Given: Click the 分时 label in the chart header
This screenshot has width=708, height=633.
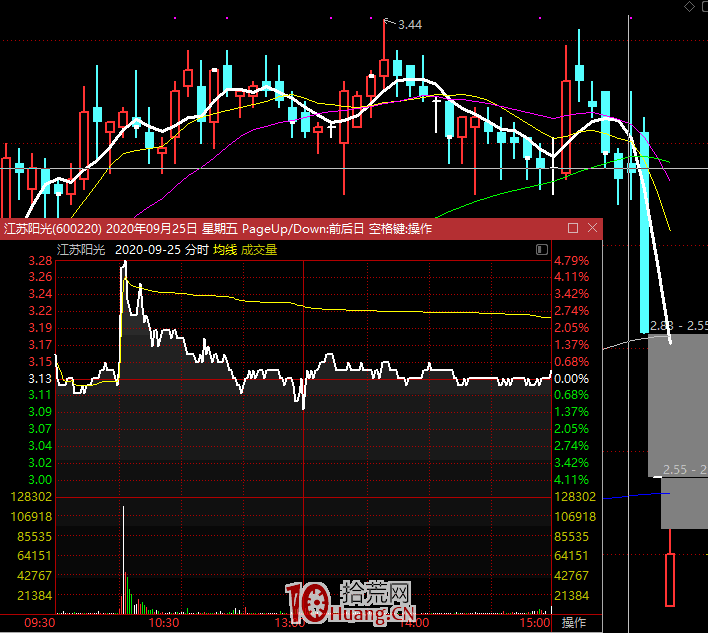Looking at the screenshot, I should coord(196,250).
